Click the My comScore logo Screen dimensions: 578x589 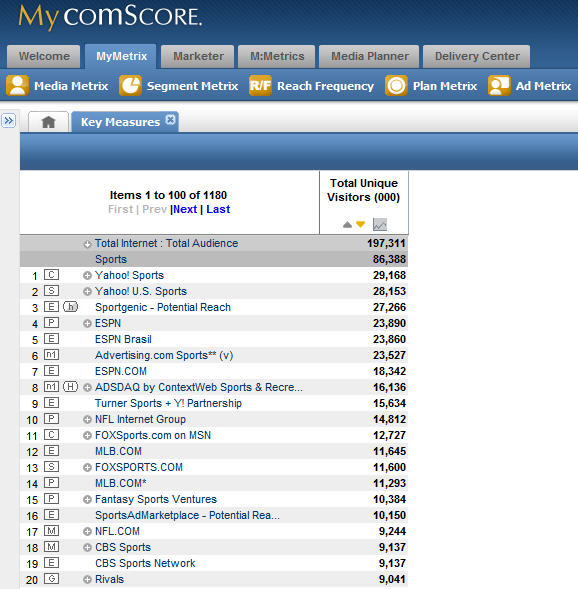point(110,17)
